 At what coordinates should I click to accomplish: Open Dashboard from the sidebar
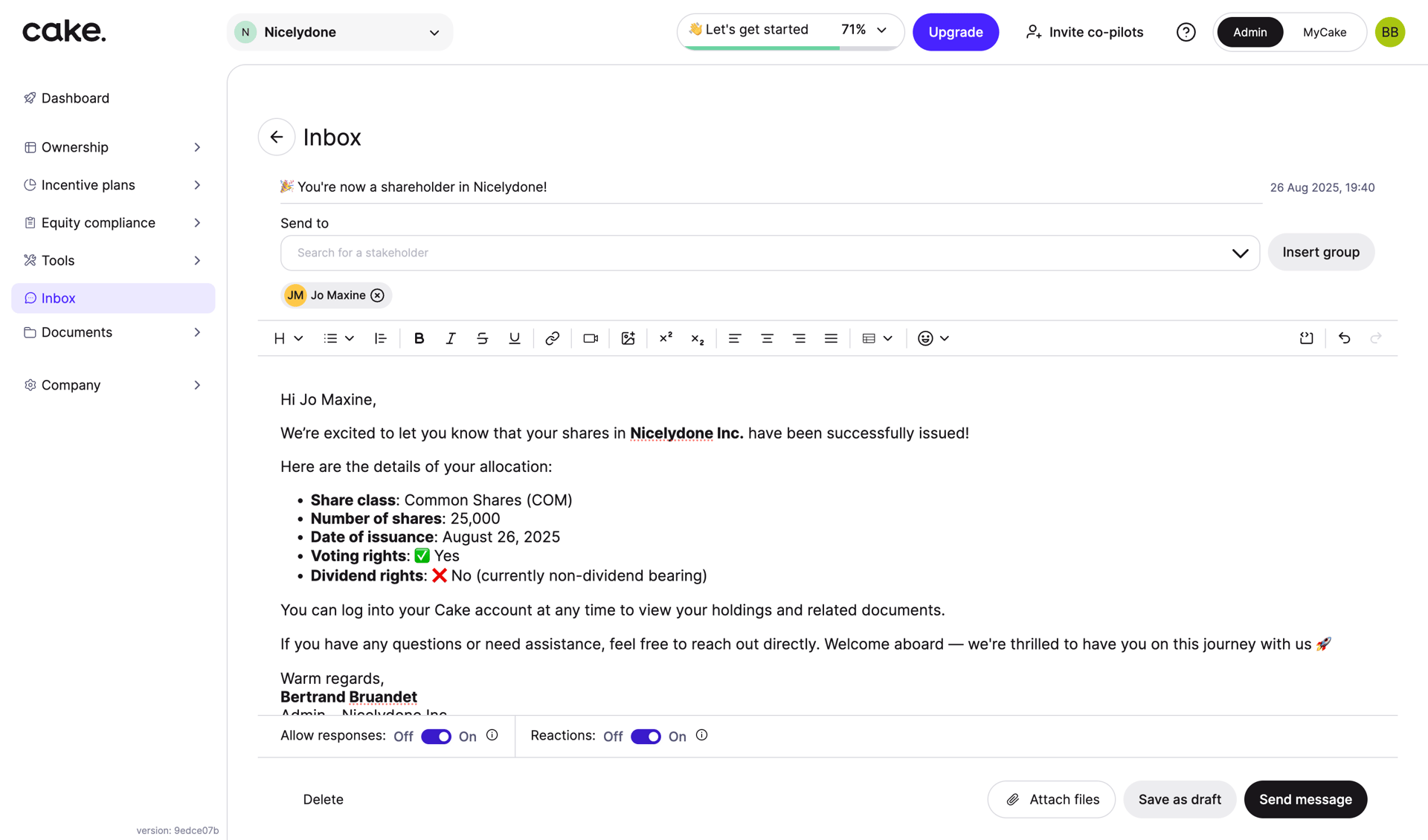point(75,98)
